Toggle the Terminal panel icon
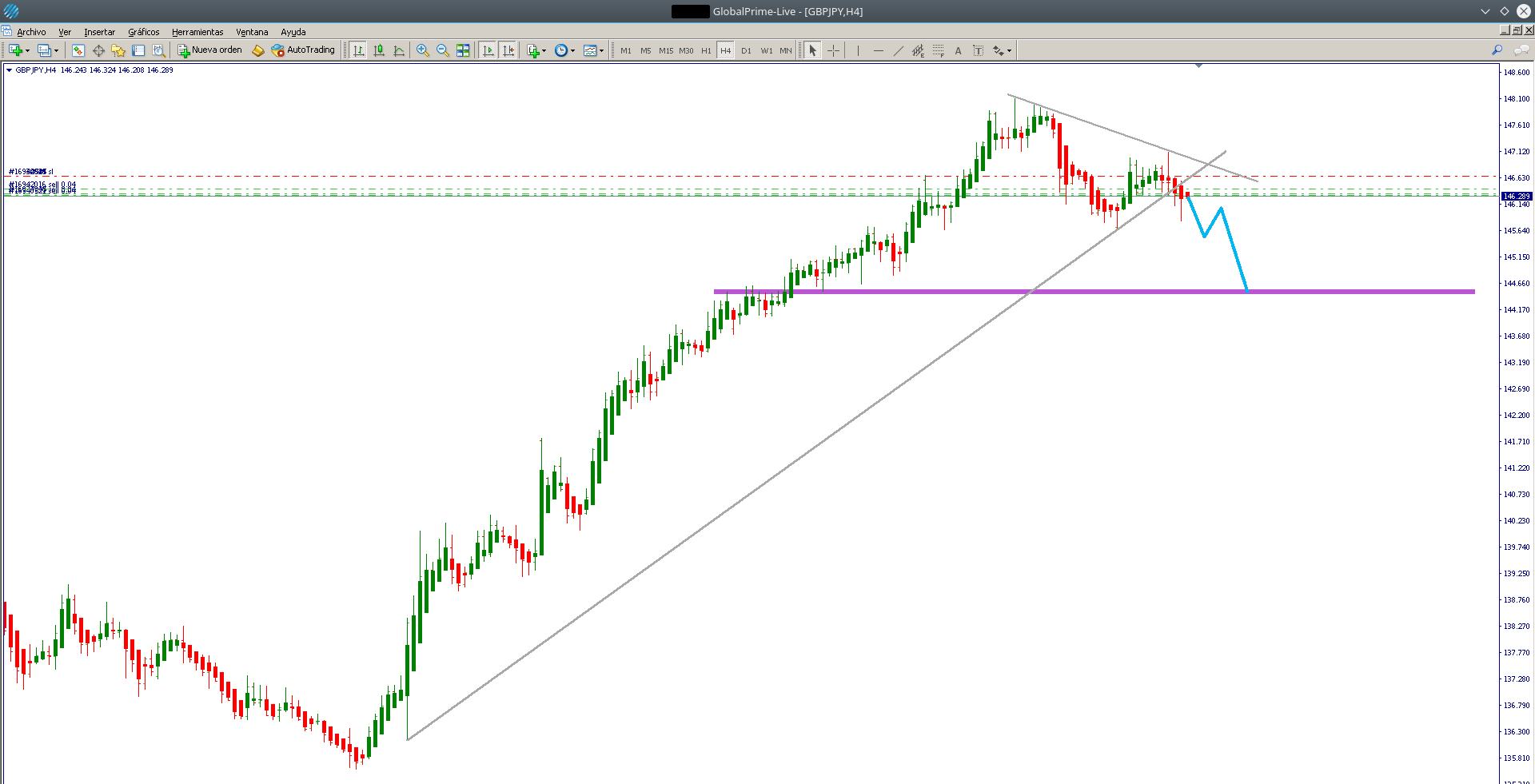 [x=138, y=50]
